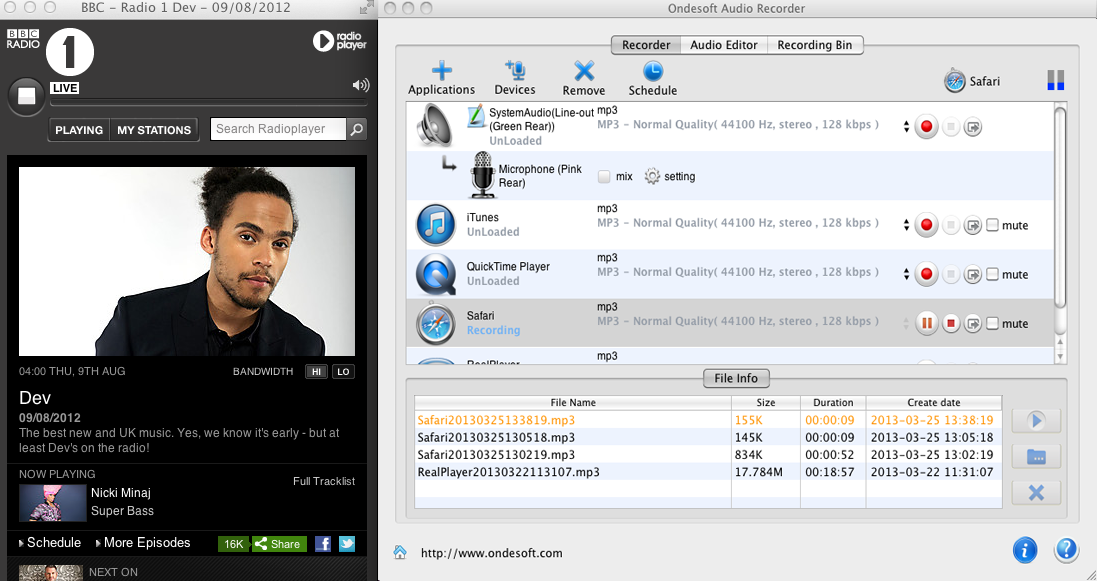Click the File Info panel label
Viewport: 1097px width, 581px height.
tap(736, 378)
